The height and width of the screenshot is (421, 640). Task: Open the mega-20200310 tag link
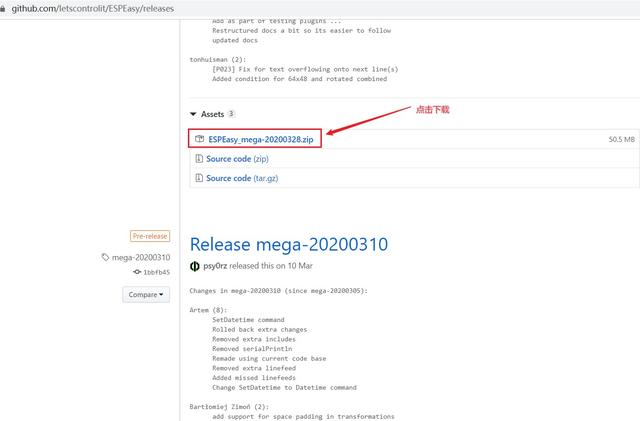click(141, 257)
